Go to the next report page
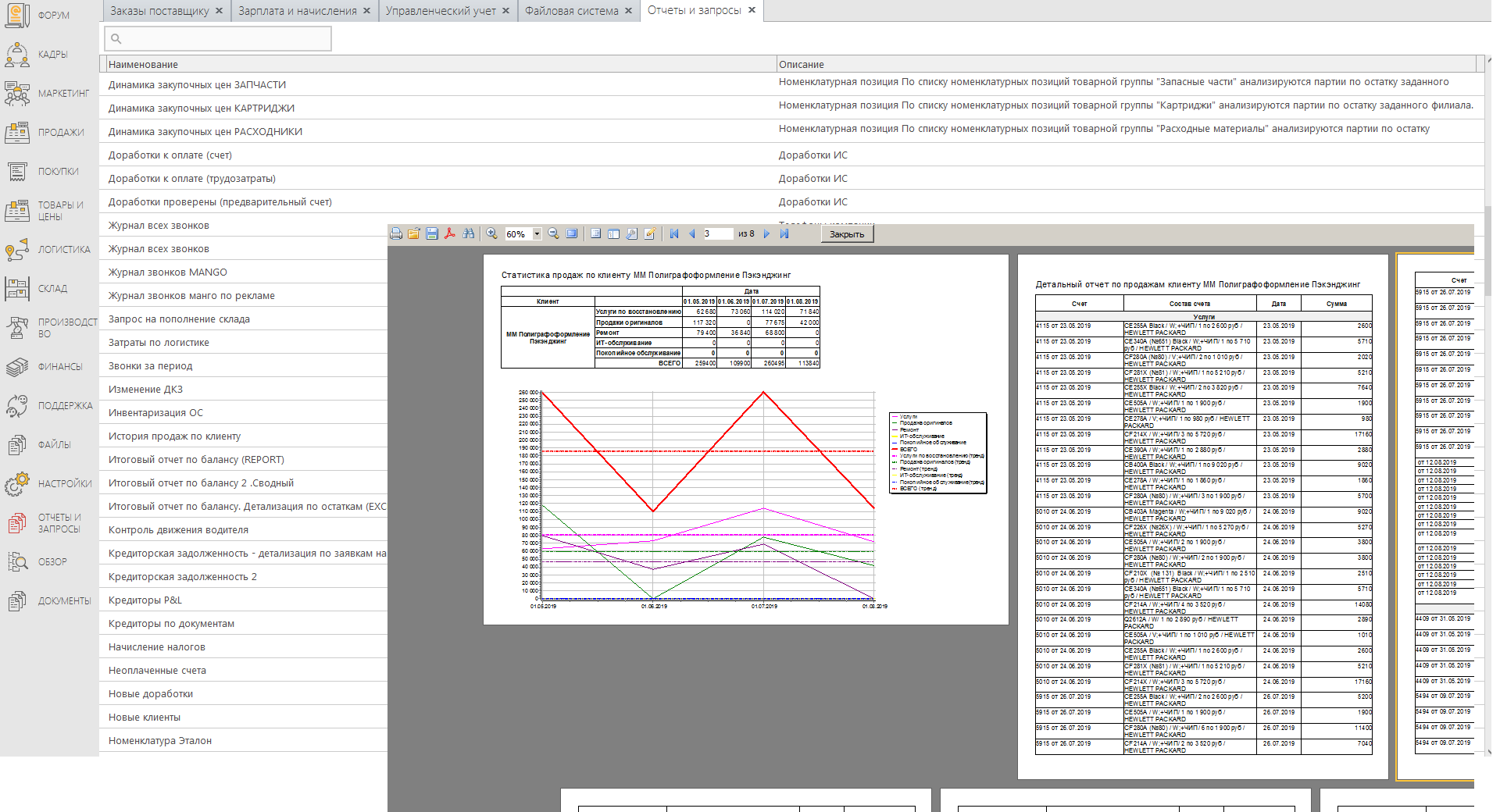Screen dimensions: 1500x812 click(766, 233)
